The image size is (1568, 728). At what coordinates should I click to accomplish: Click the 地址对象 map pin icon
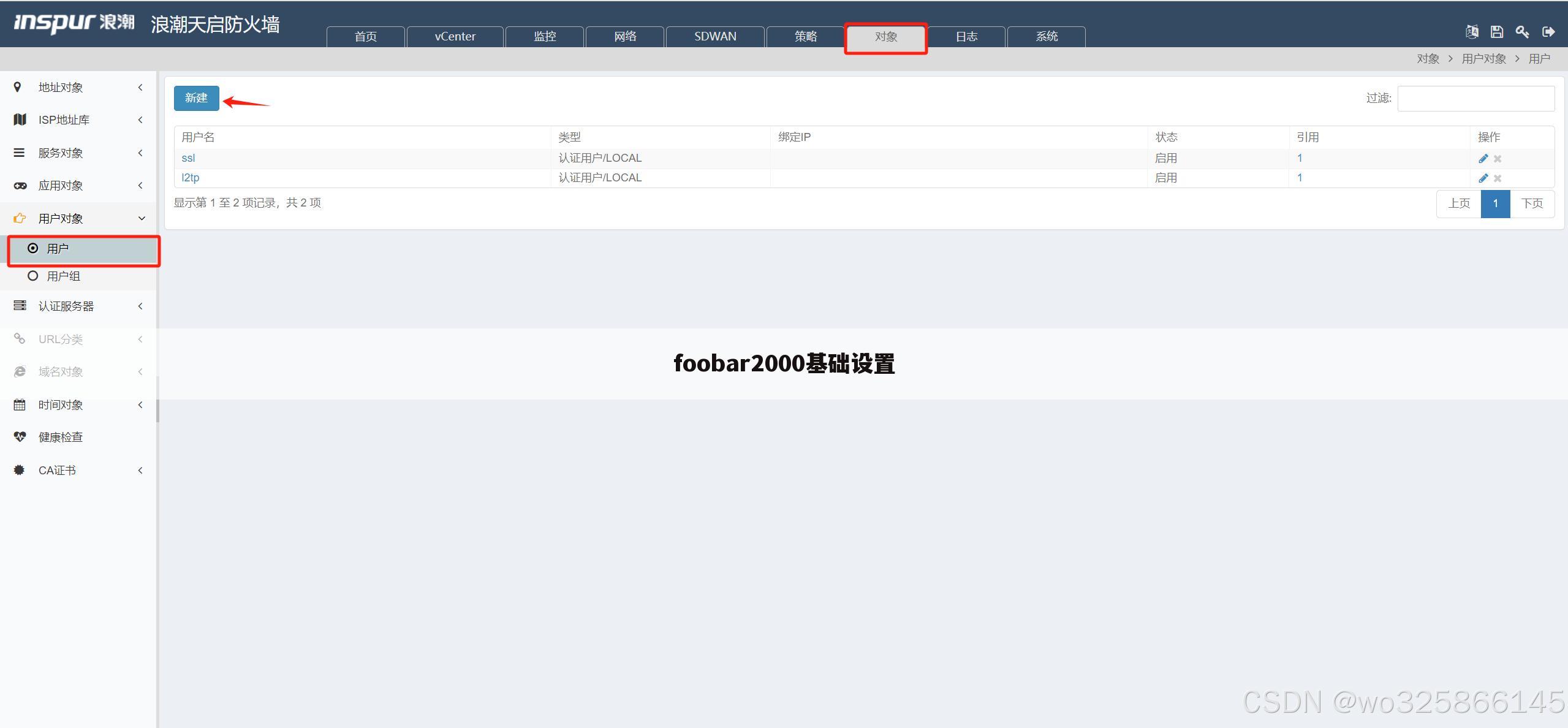[17, 87]
